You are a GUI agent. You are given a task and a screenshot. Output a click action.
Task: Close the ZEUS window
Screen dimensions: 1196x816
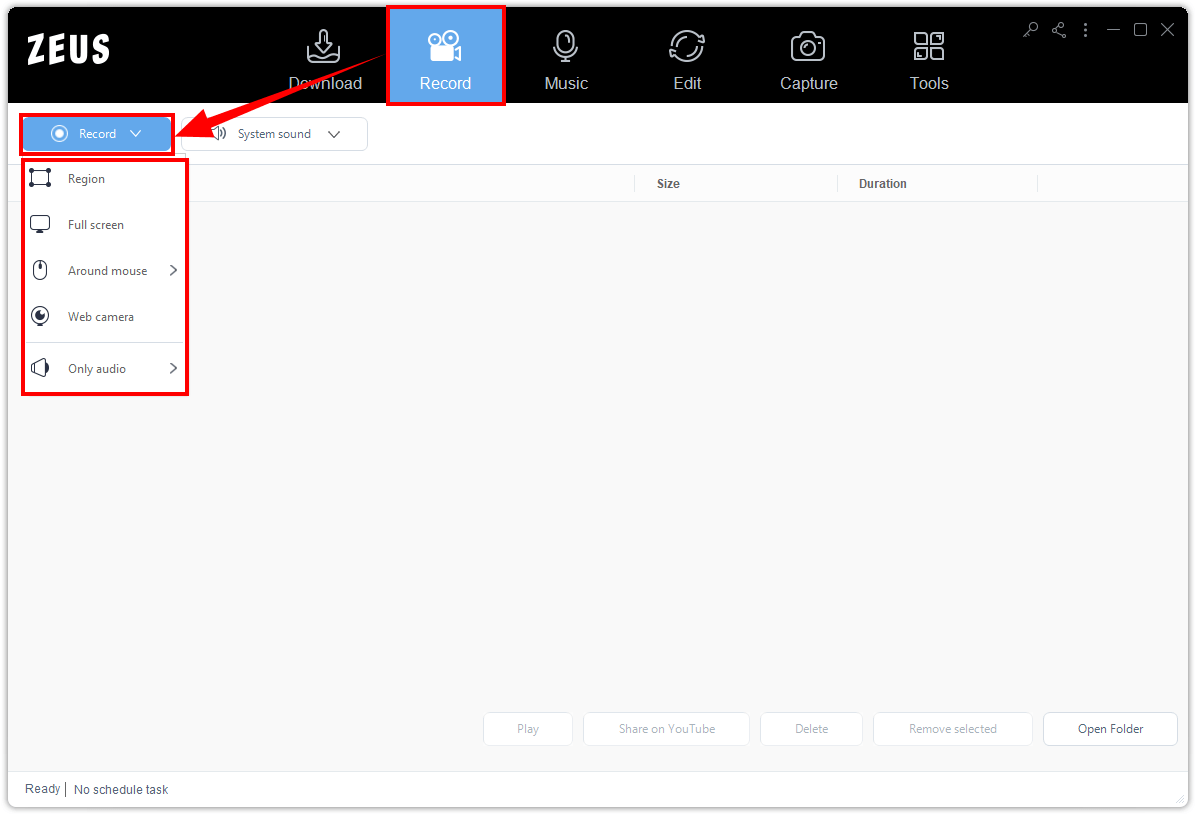pyautogui.click(x=1167, y=30)
